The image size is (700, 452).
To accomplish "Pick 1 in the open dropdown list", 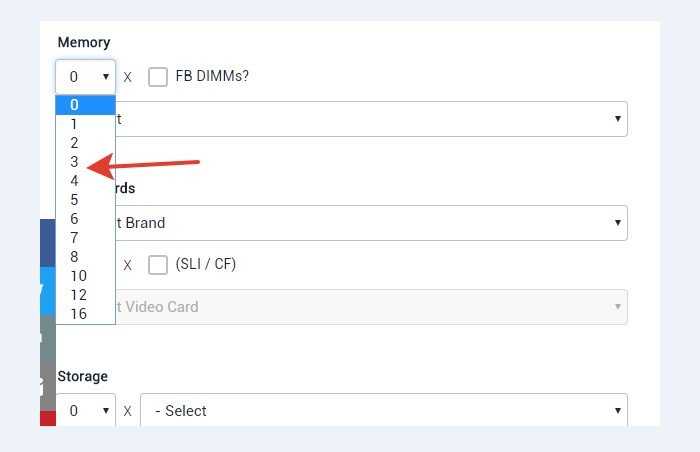I will (x=85, y=124).
